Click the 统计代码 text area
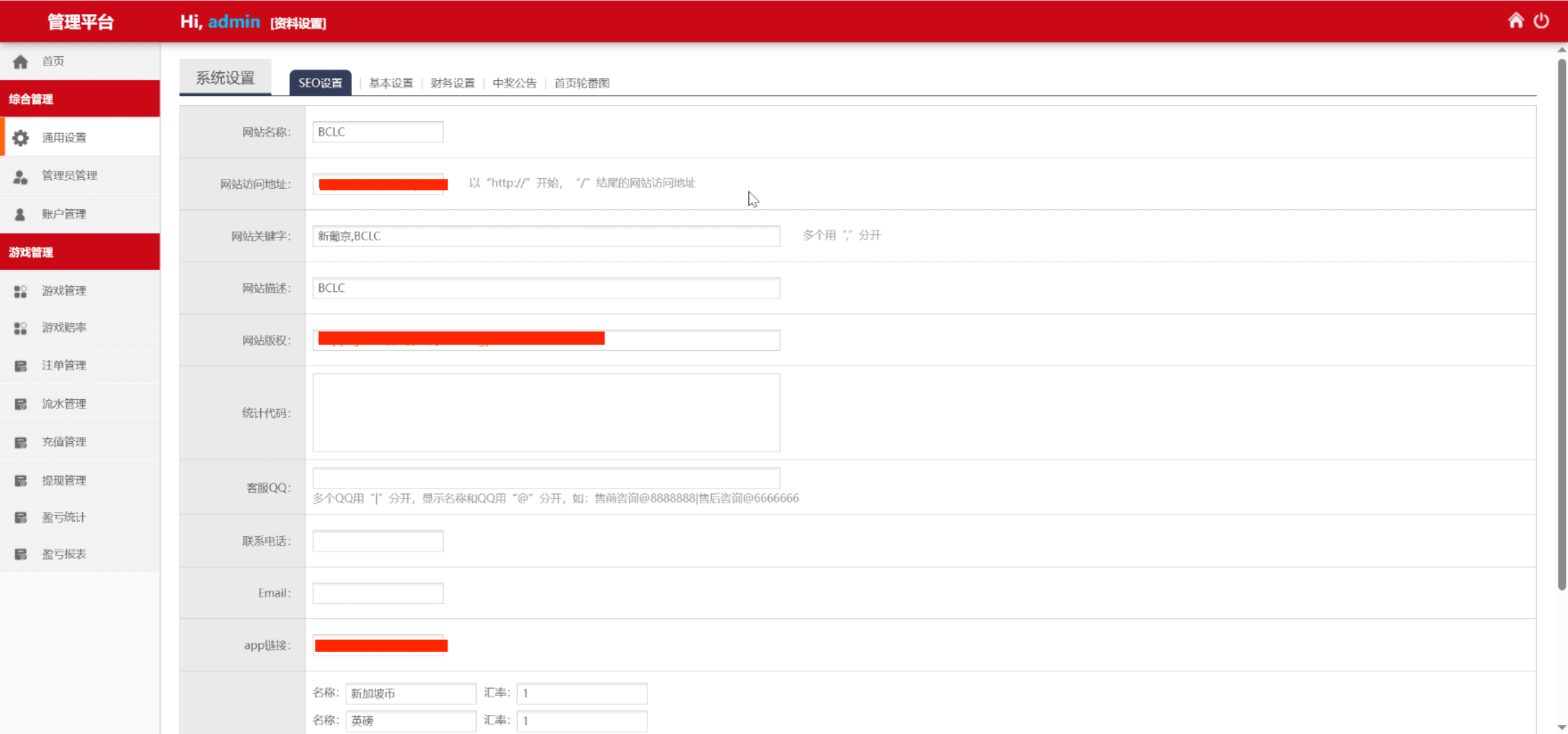Screen dimensions: 1568x734 tap(546, 413)
